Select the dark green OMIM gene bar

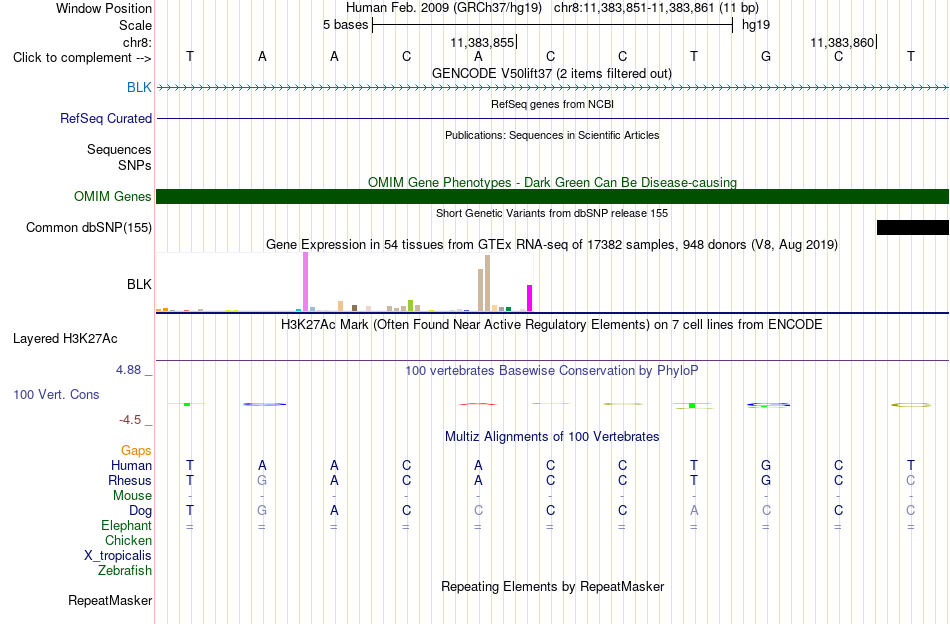(553, 196)
